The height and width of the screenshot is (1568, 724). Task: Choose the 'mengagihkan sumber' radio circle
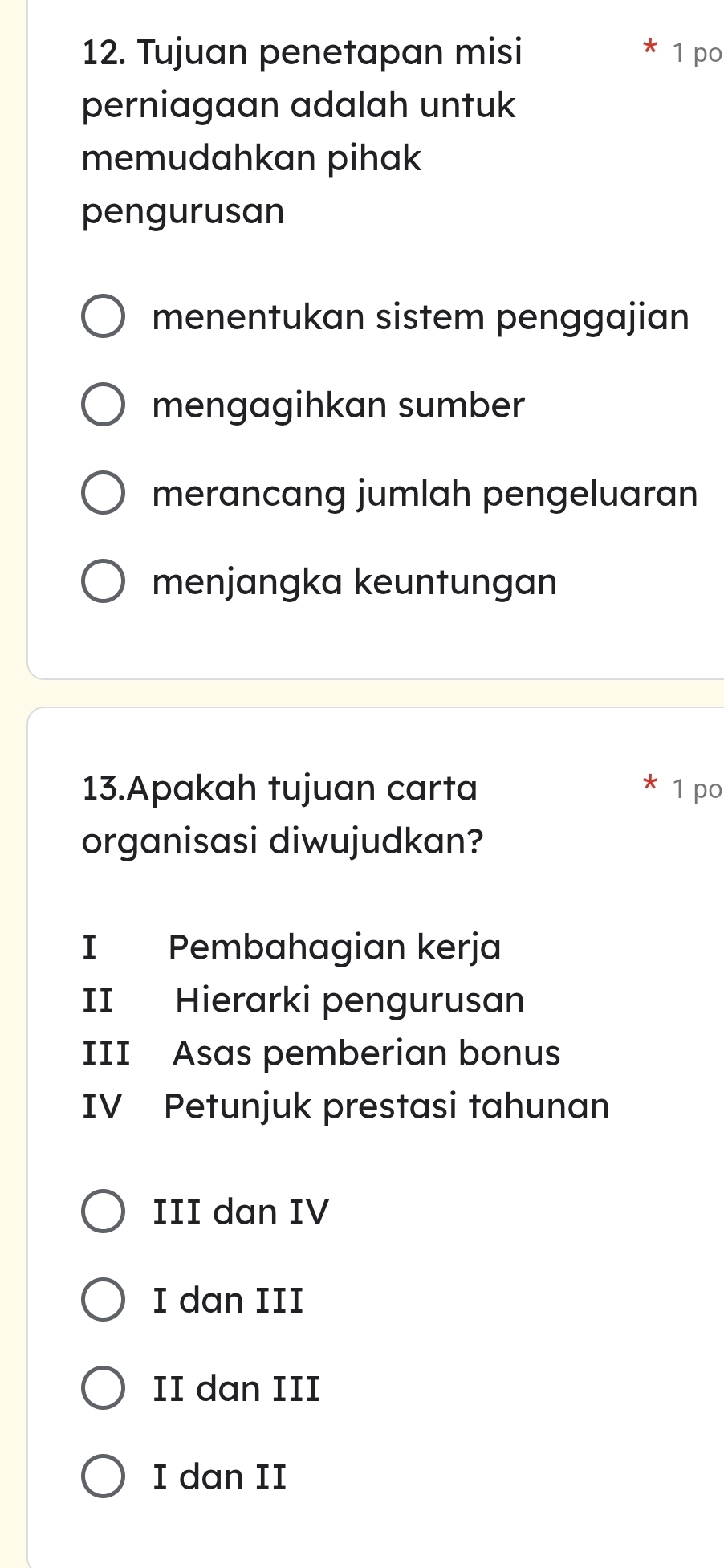[103, 405]
